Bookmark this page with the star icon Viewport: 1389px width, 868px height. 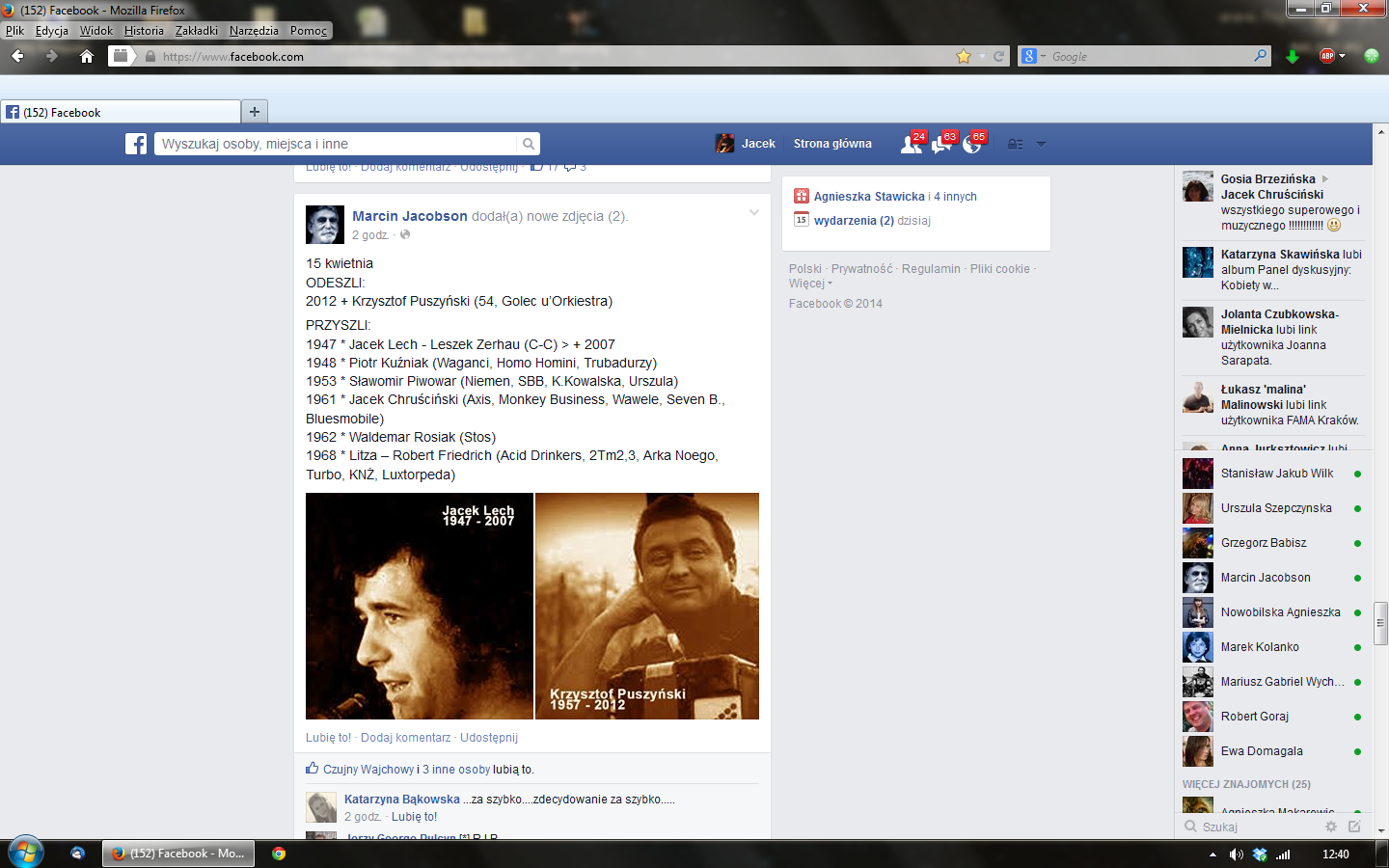tap(963, 57)
